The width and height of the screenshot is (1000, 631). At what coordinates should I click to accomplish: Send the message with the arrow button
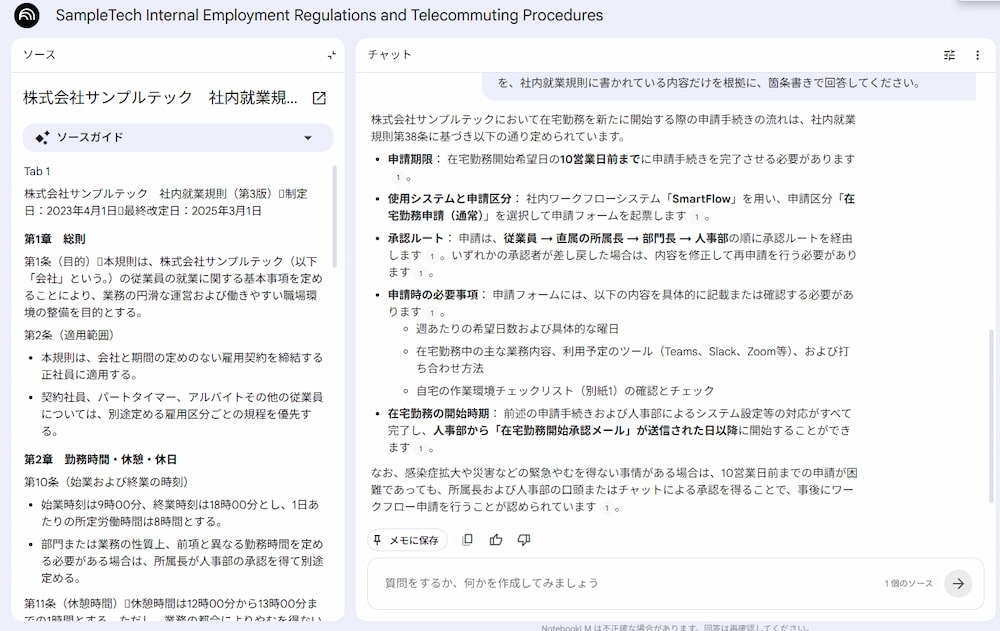coord(959,583)
